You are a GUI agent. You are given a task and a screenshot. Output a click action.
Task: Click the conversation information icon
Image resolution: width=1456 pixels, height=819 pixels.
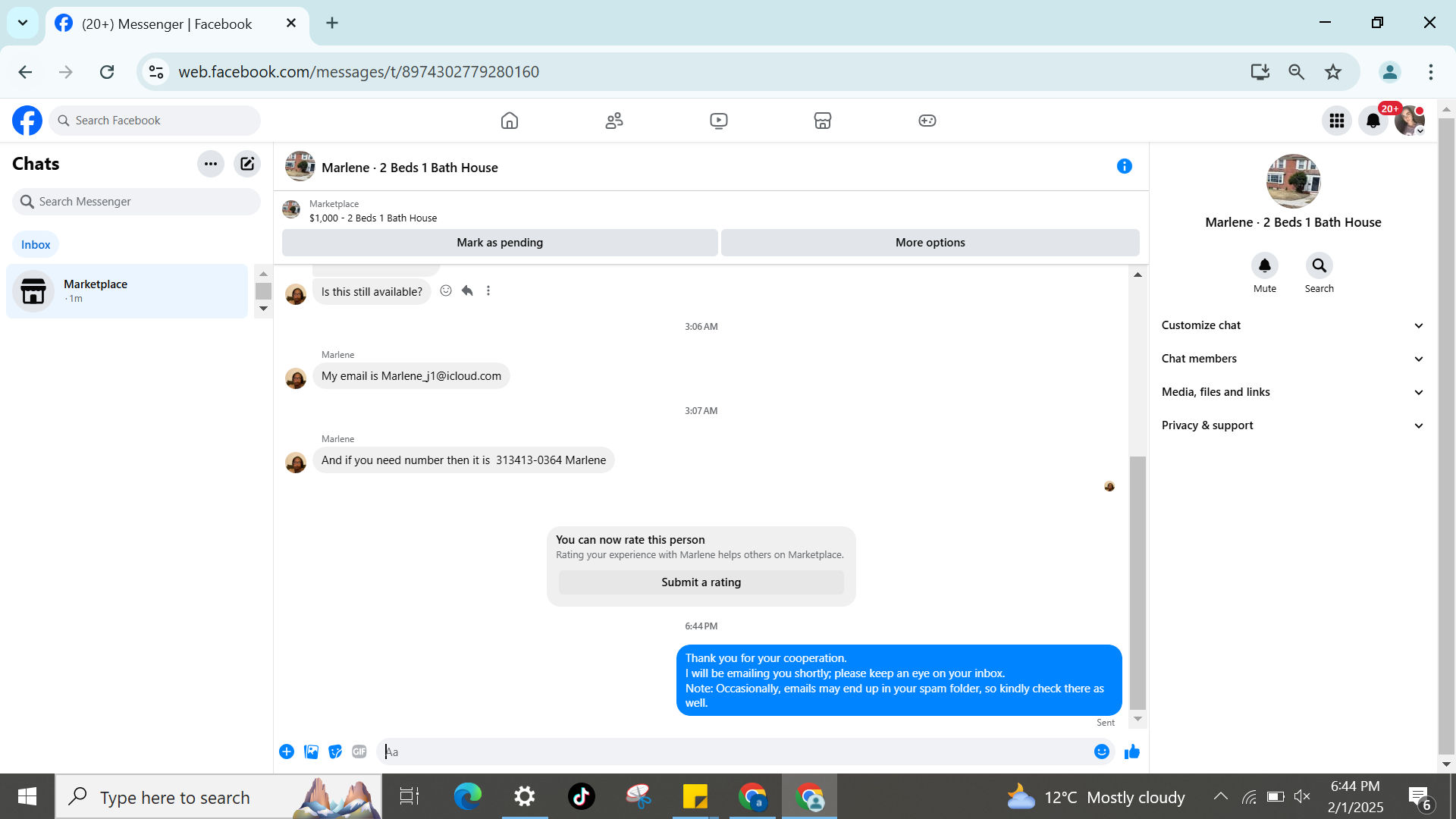tap(1124, 166)
